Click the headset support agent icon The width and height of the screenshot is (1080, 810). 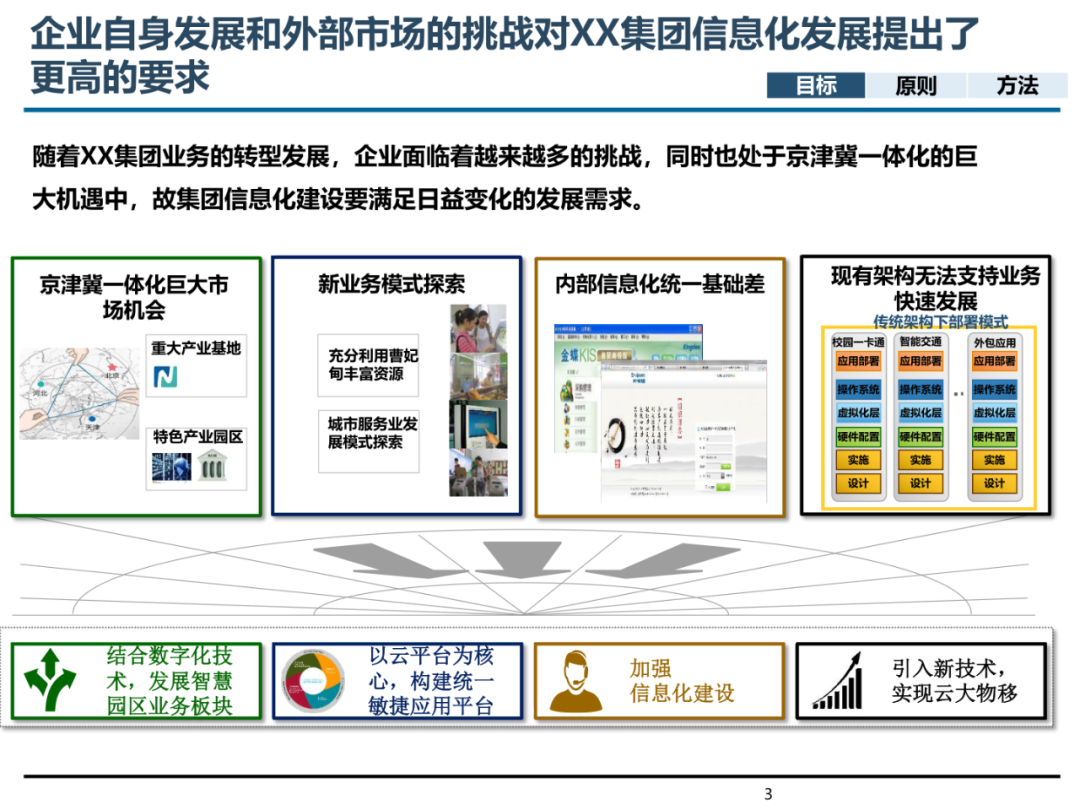[x=575, y=682]
